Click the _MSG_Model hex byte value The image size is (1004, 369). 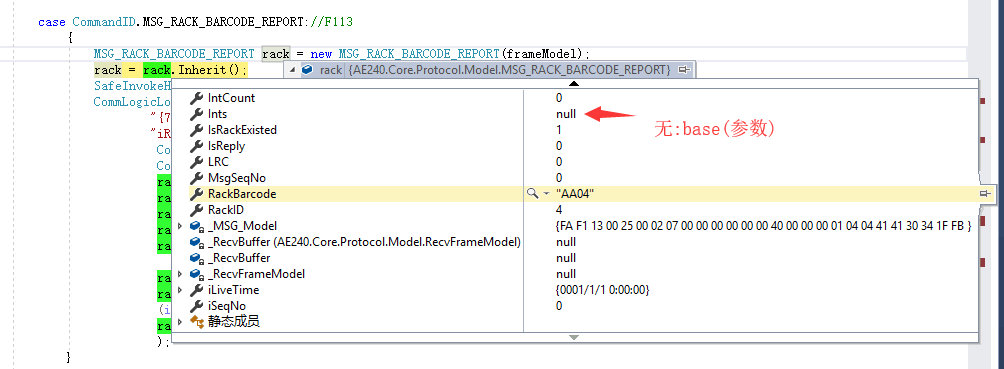click(764, 226)
